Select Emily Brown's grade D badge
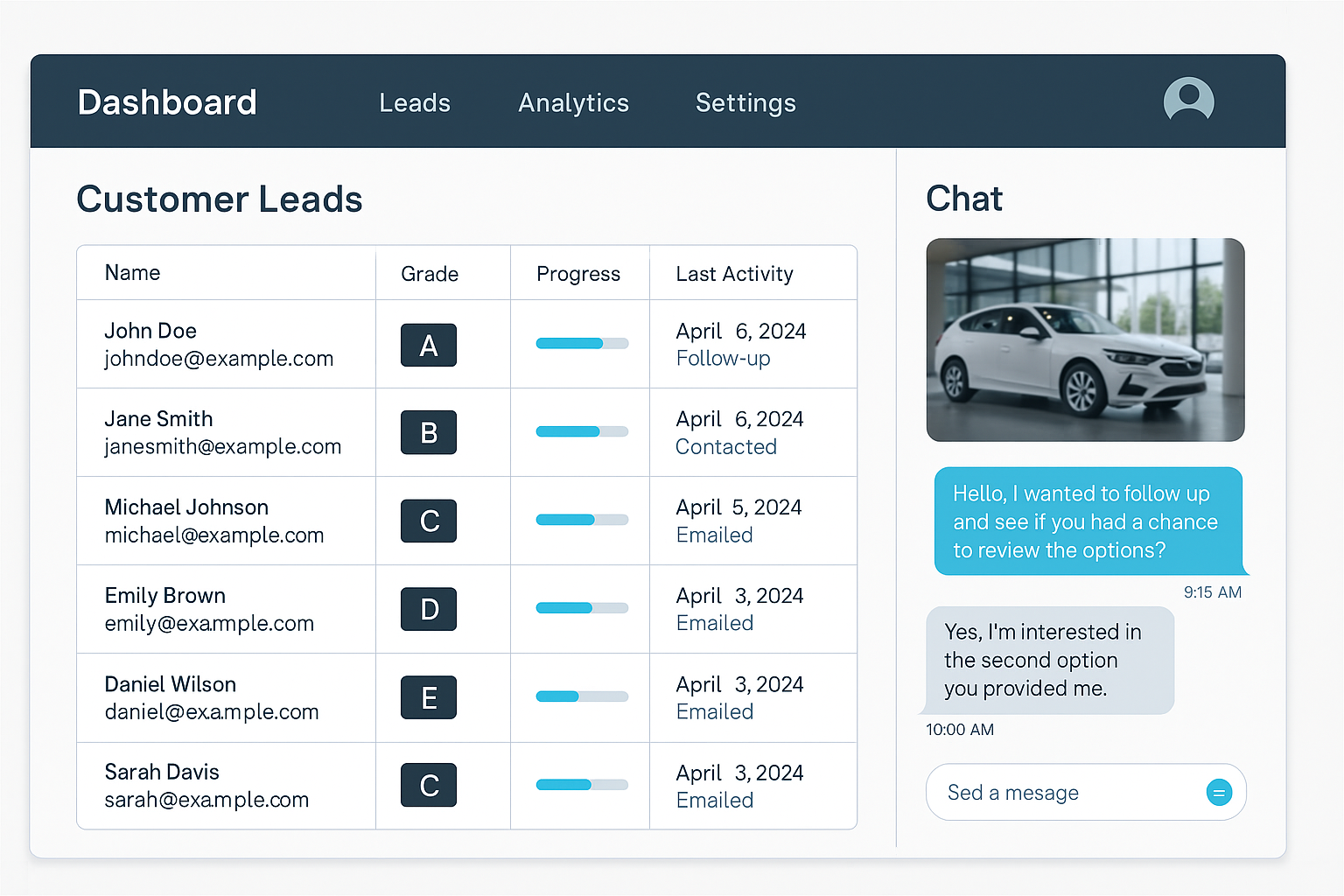Viewport: 1344px width, 896px height. tap(428, 609)
